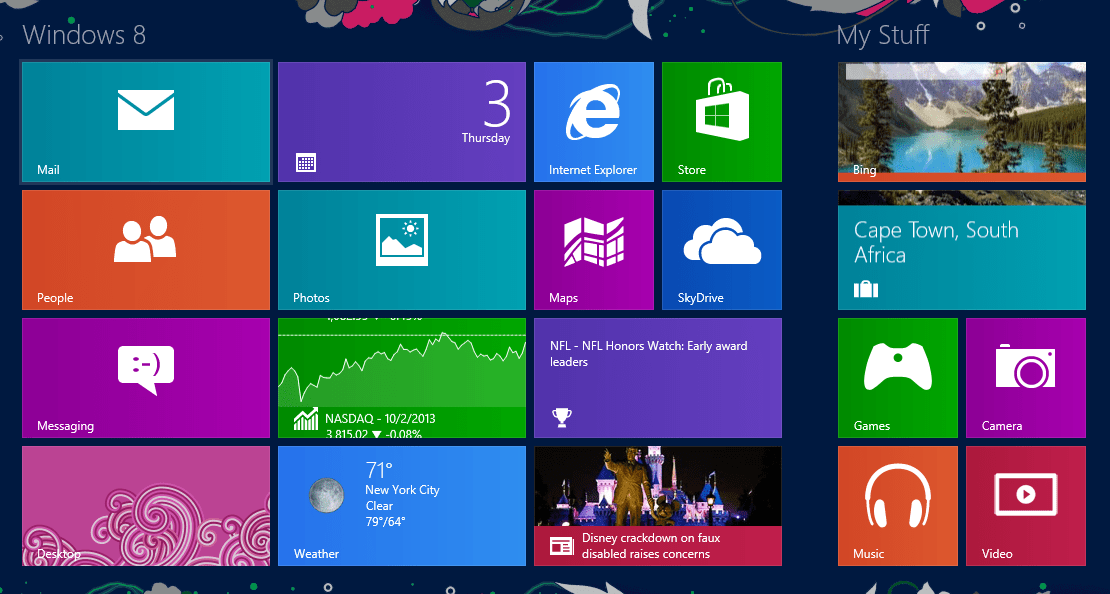The image size is (1110, 594).
Task: Click the small calendar grid icon
Action: click(x=306, y=163)
